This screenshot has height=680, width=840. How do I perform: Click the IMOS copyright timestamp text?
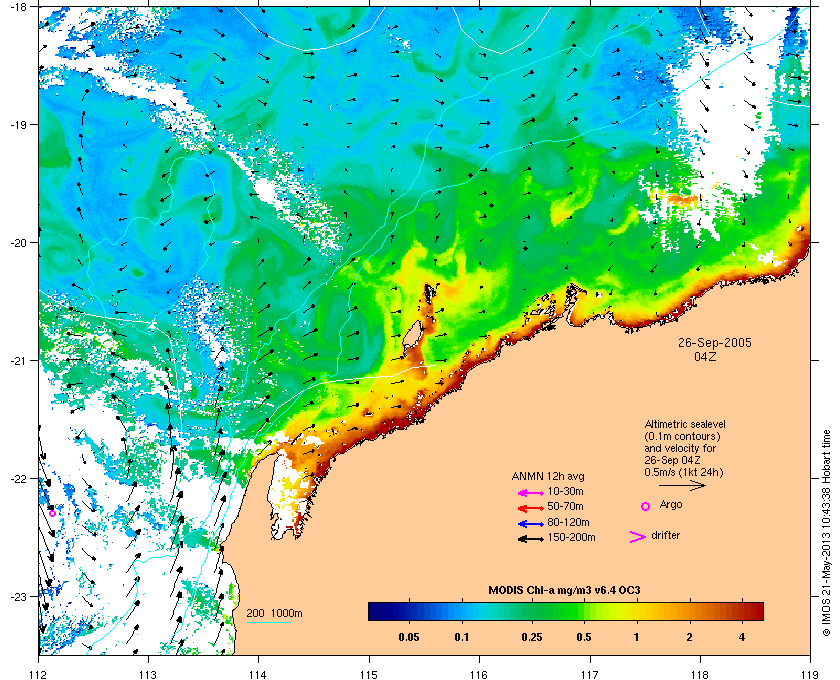tap(826, 532)
